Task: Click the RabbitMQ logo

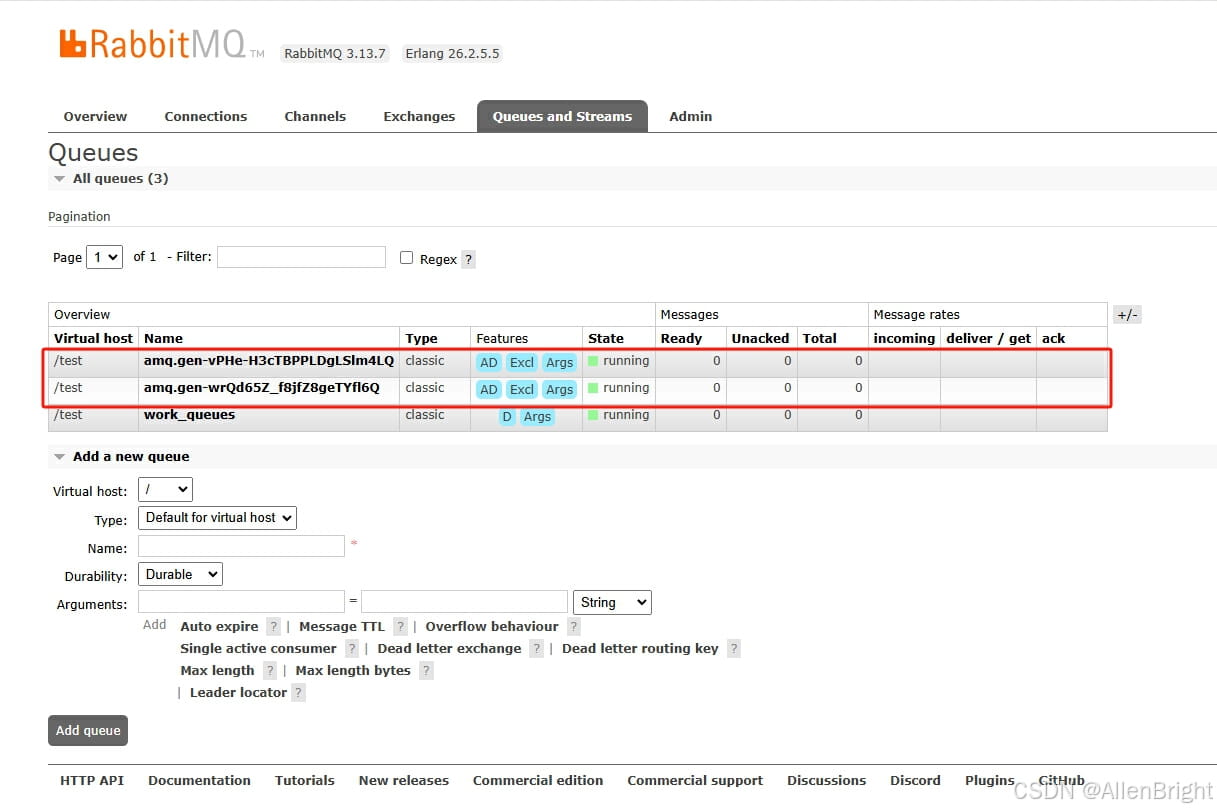Action: (x=152, y=45)
